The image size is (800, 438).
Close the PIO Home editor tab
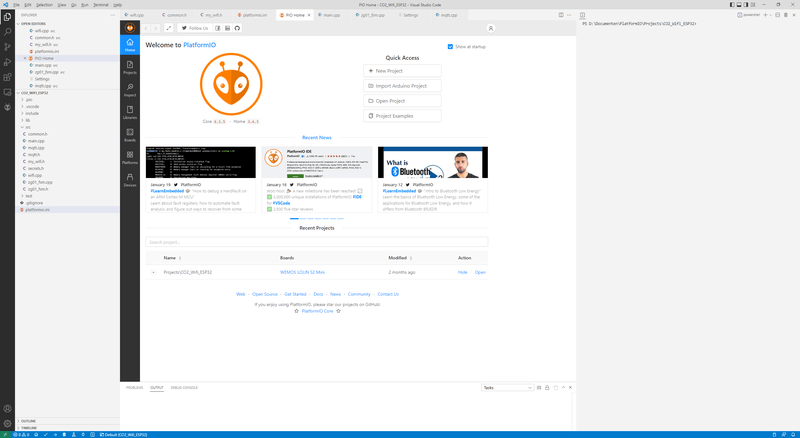(309, 15)
